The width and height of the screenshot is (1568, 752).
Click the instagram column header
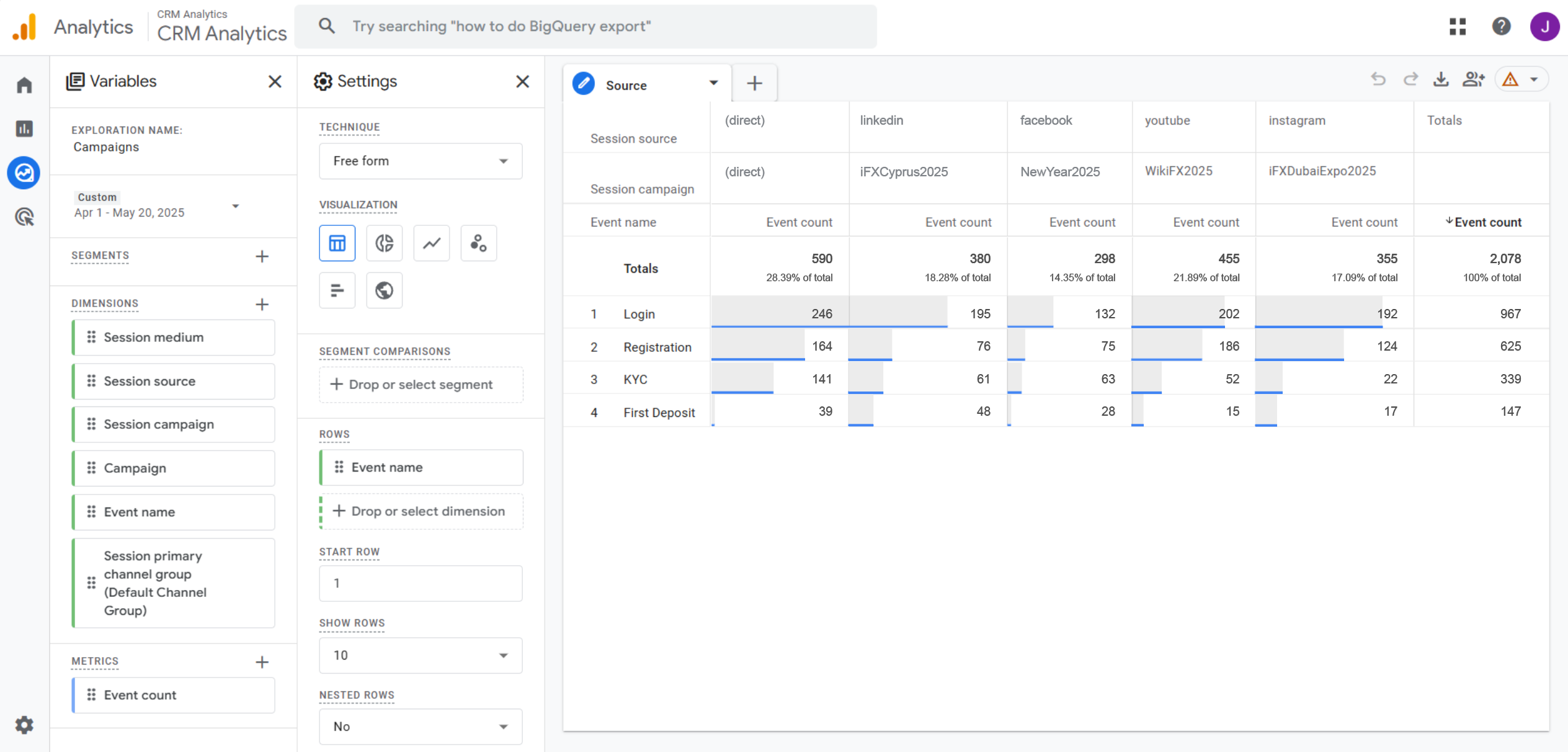pyautogui.click(x=1297, y=120)
